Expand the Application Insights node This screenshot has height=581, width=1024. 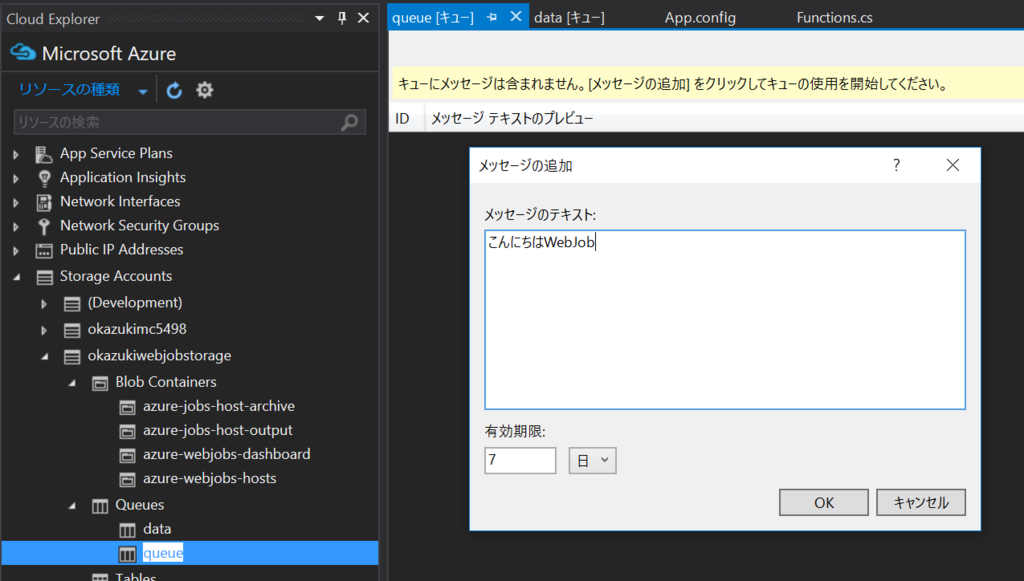[x=16, y=178]
